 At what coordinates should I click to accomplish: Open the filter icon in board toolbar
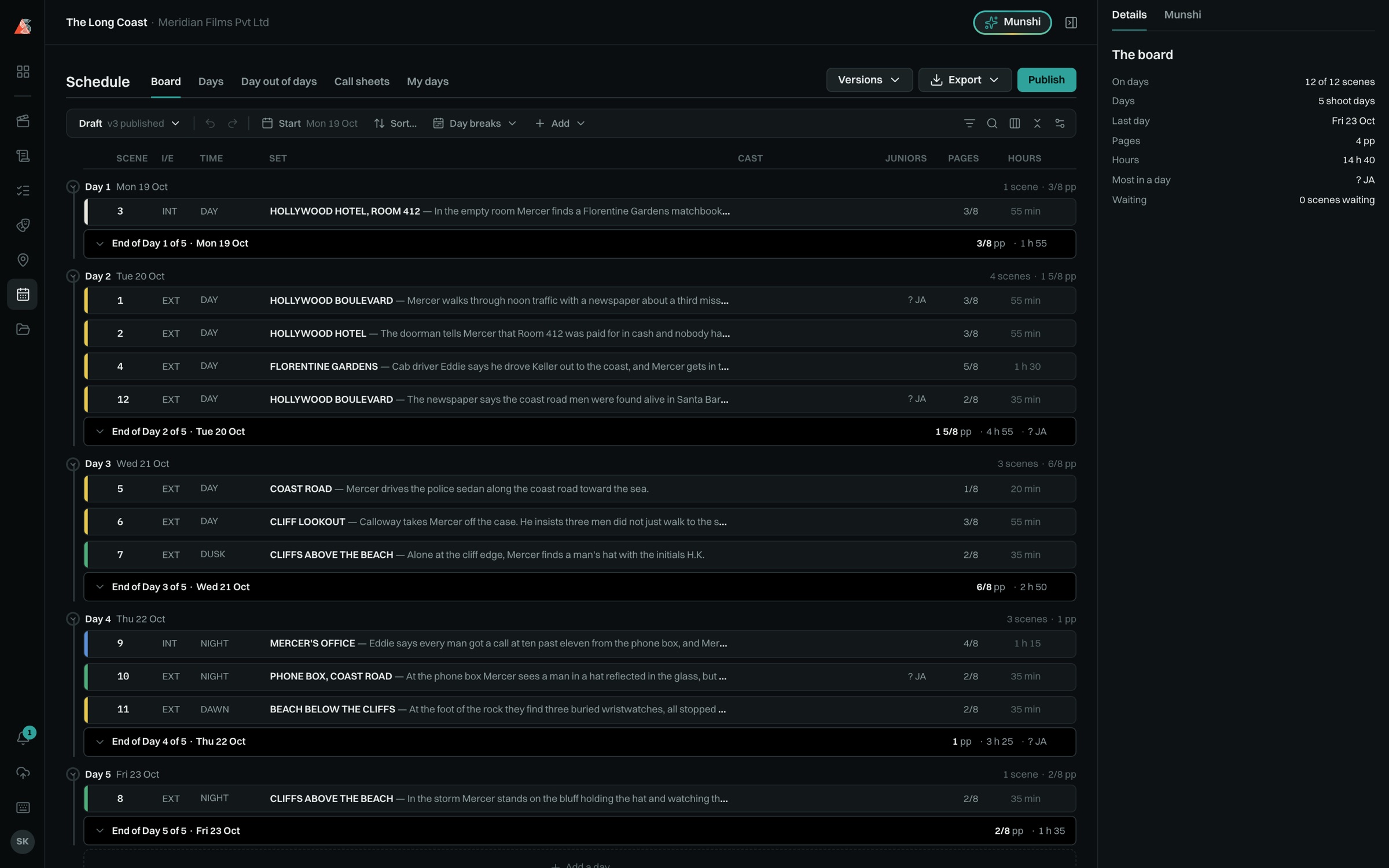969,123
